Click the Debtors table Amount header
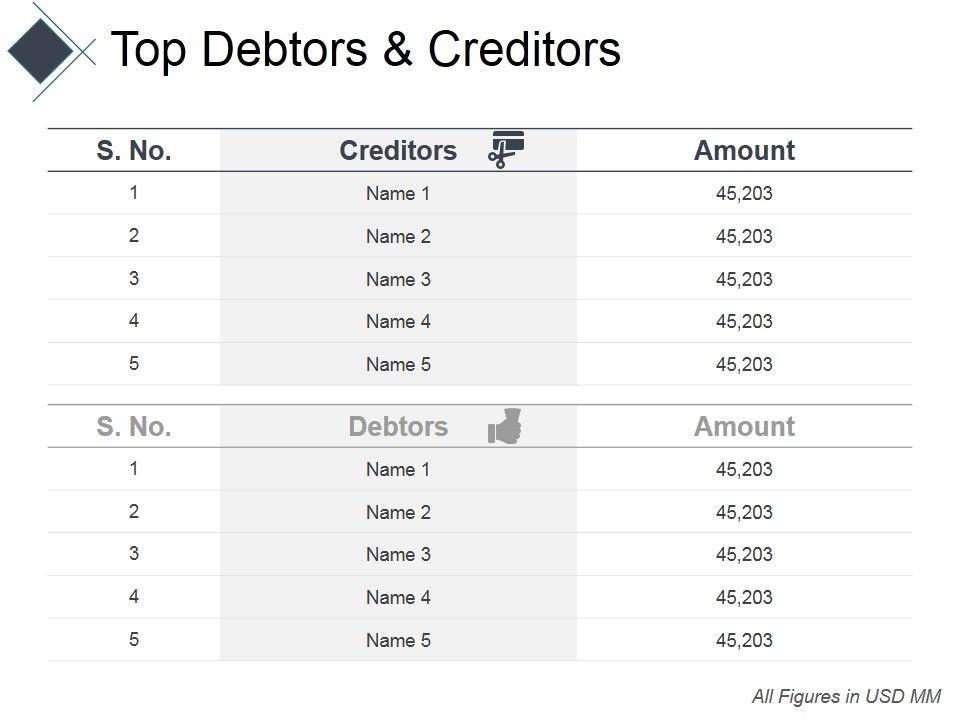Screen dimensions: 960x720 point(744,427)
